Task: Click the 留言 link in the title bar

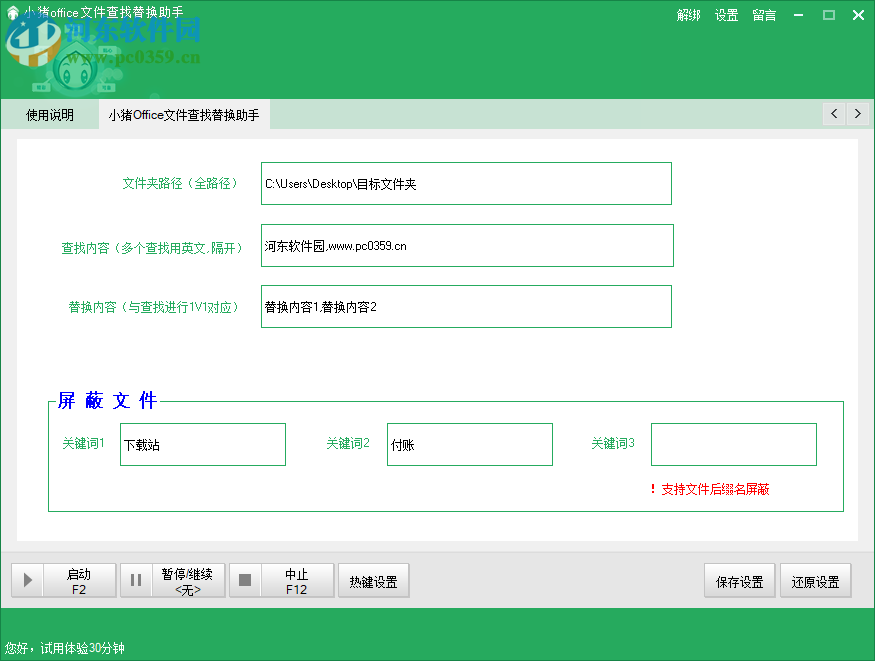Action: click(x=763, y=15)
